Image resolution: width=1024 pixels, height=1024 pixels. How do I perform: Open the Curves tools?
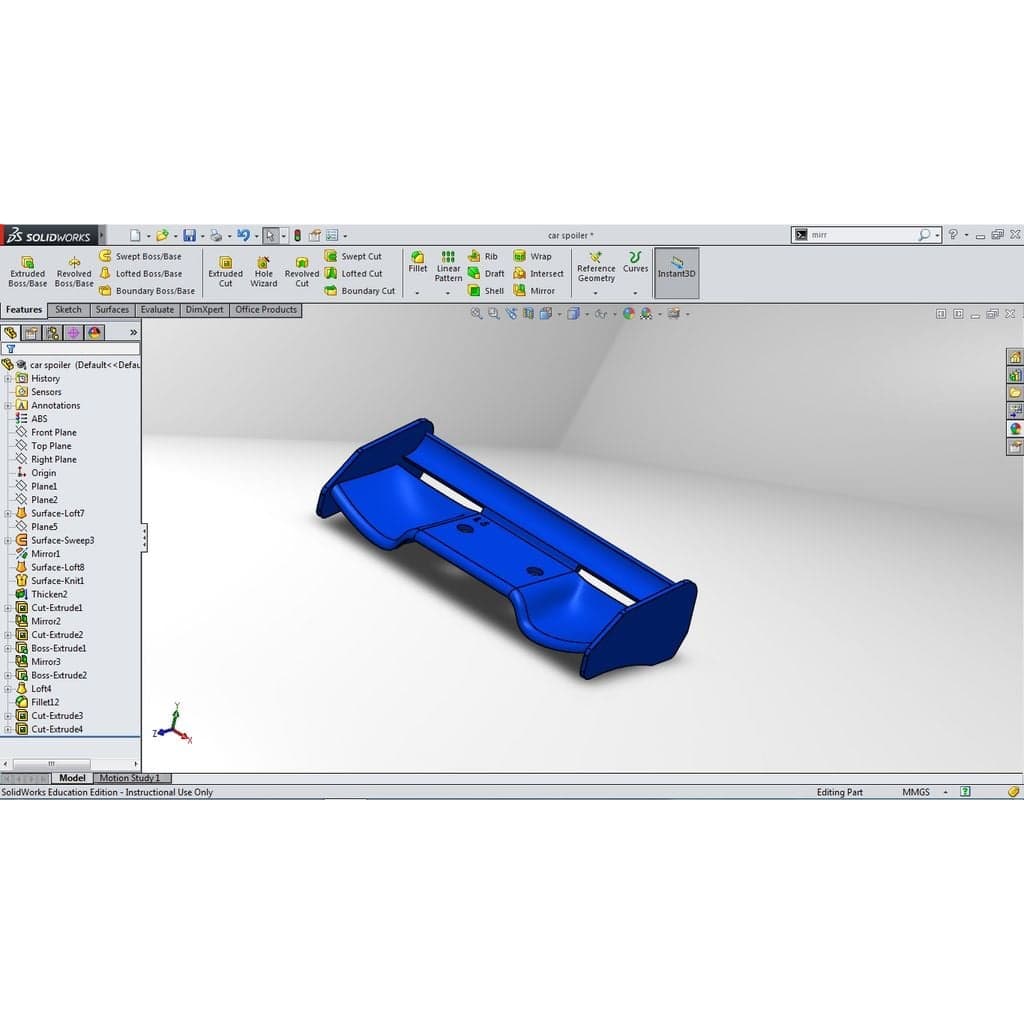click(635, 262)
